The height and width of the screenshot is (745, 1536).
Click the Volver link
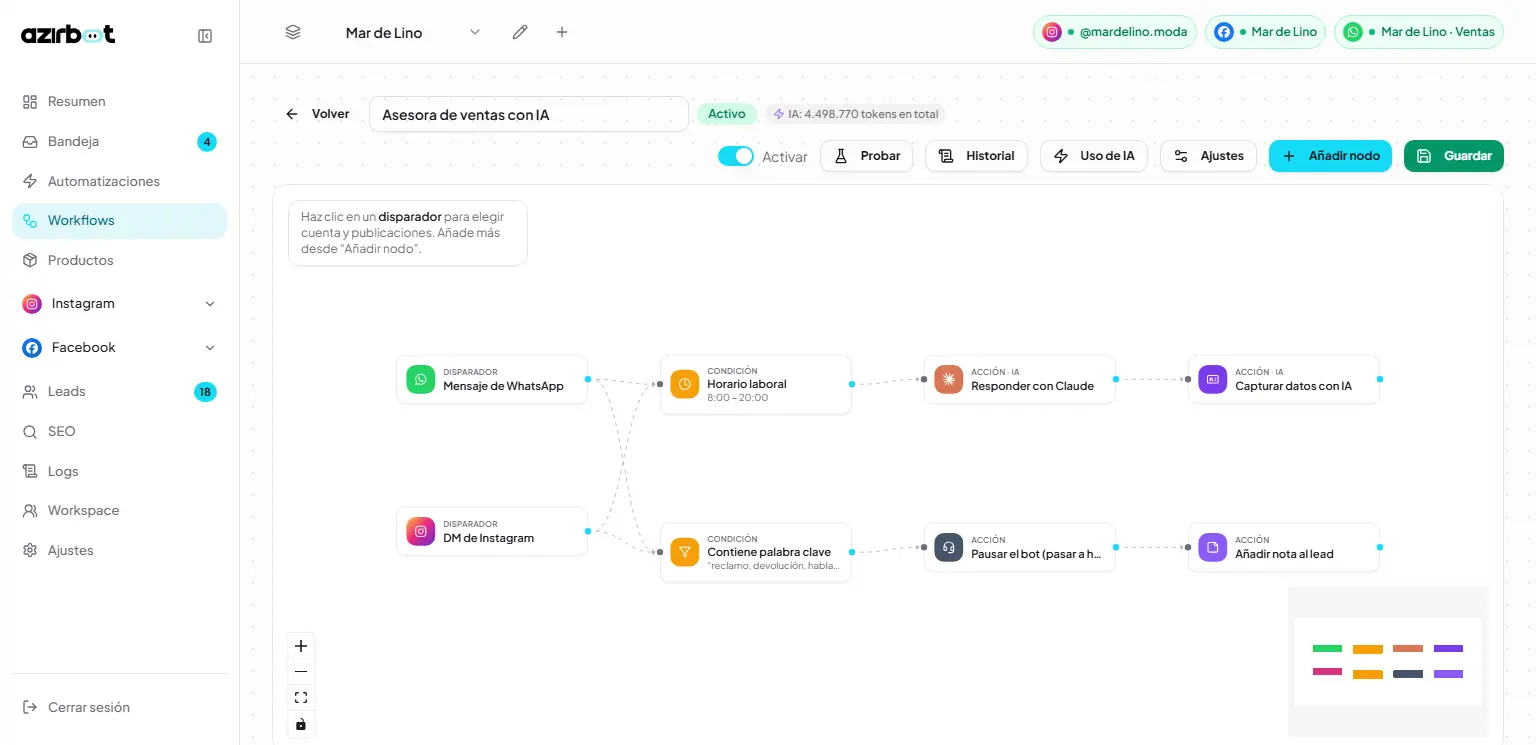click(x=330, y=114)
